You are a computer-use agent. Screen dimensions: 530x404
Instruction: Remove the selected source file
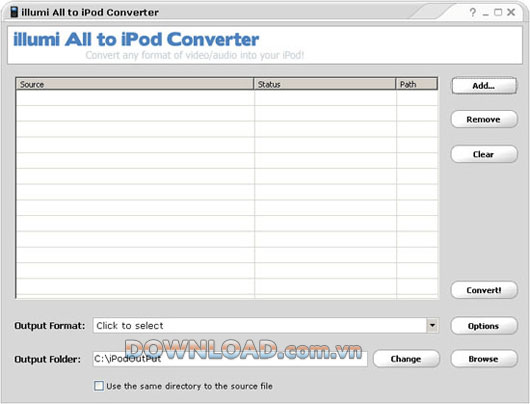[484, 119]
